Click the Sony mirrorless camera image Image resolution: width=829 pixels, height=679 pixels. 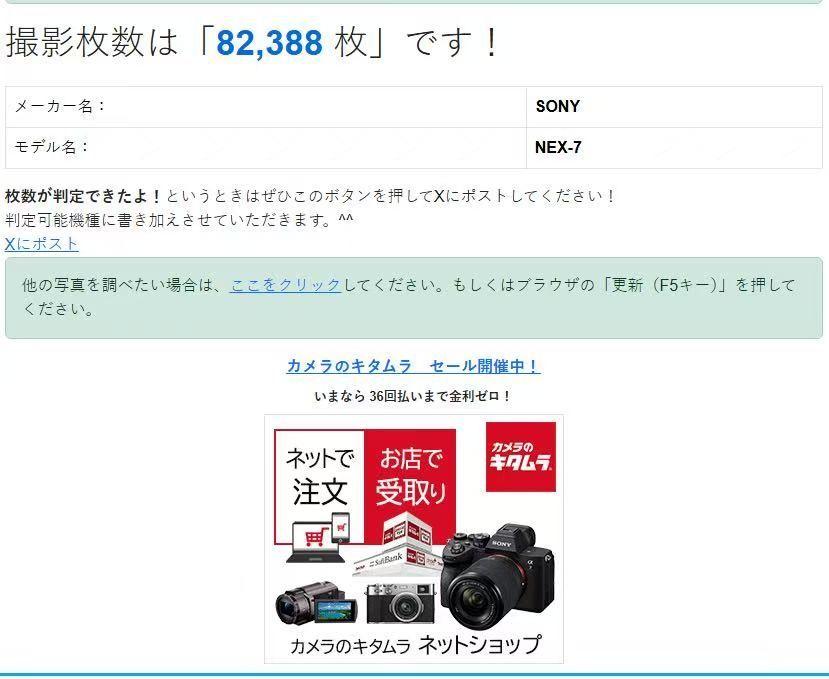[497, 576]
